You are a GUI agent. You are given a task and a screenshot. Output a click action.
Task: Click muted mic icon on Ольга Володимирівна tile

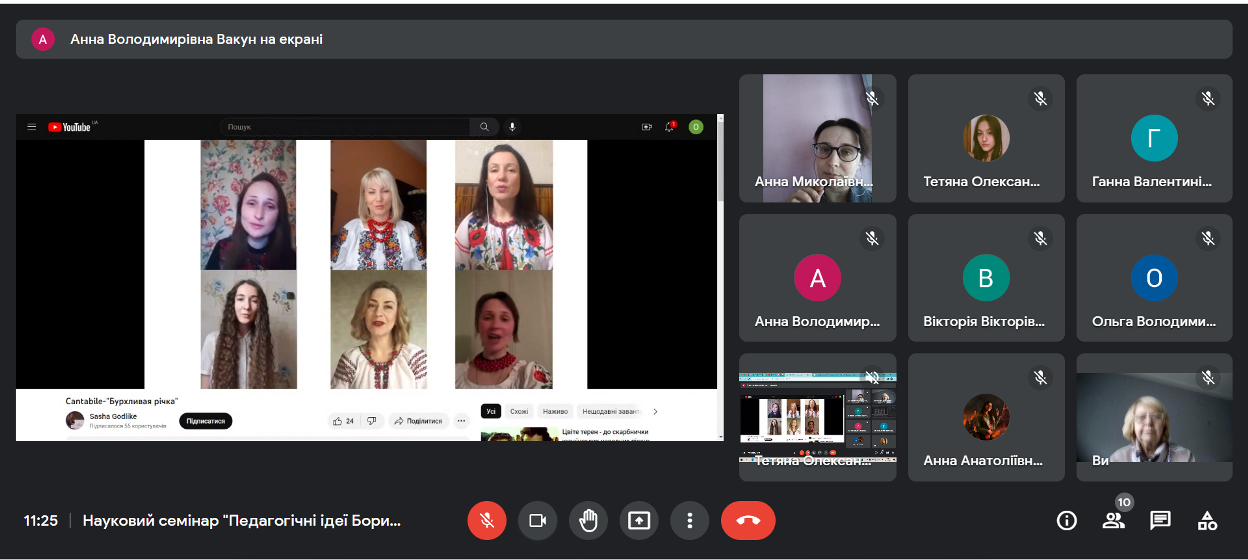[x=1208, y=239]
